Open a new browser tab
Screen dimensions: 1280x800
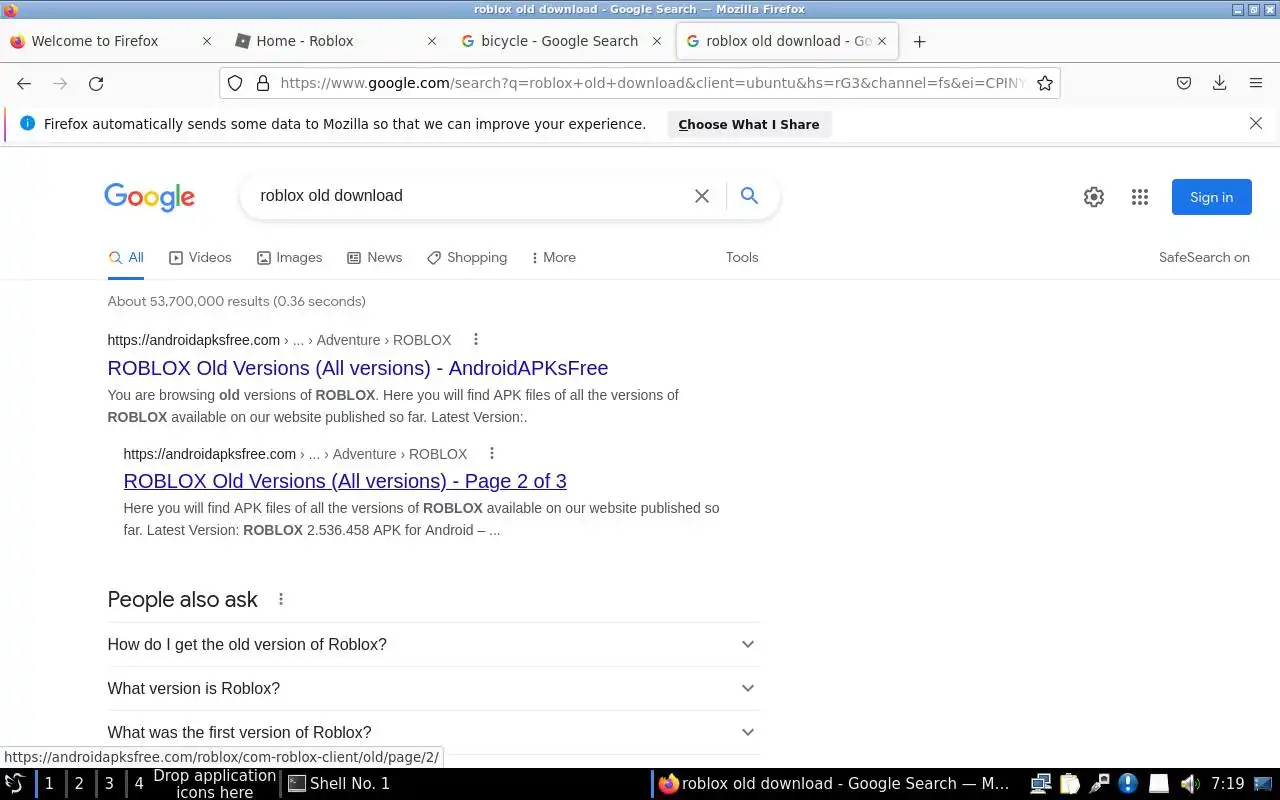[x=920, y=41]
